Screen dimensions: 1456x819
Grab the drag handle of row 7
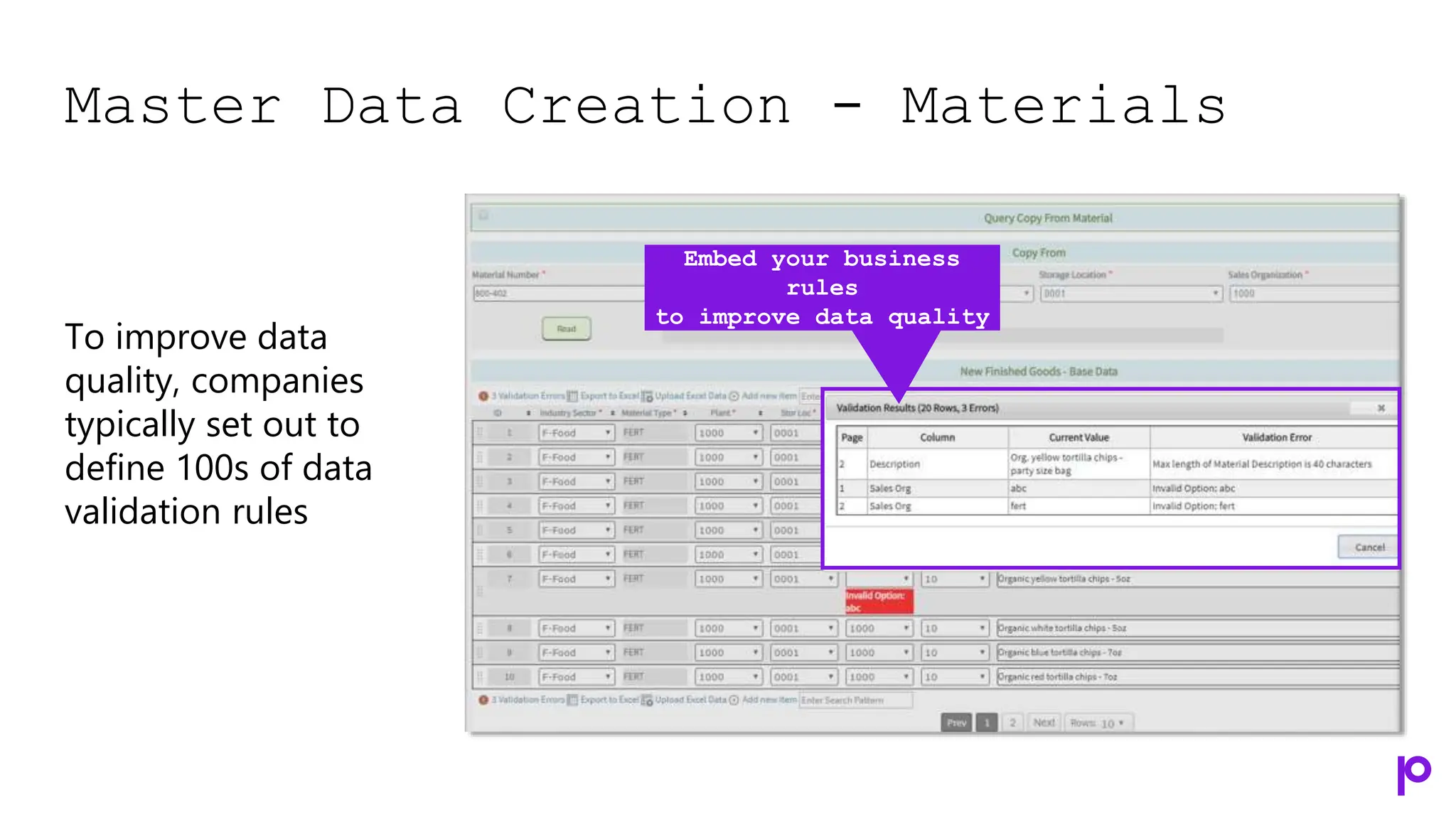(x=480, y=591)
